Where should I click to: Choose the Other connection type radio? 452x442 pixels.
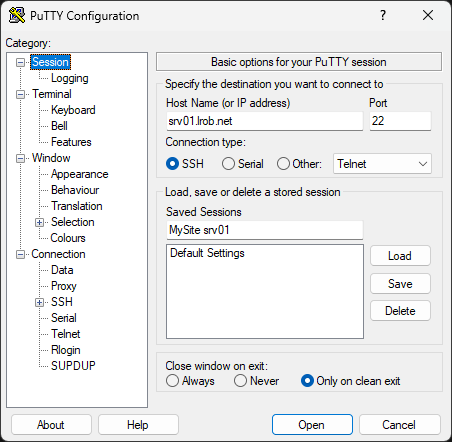tap(283, 164)
